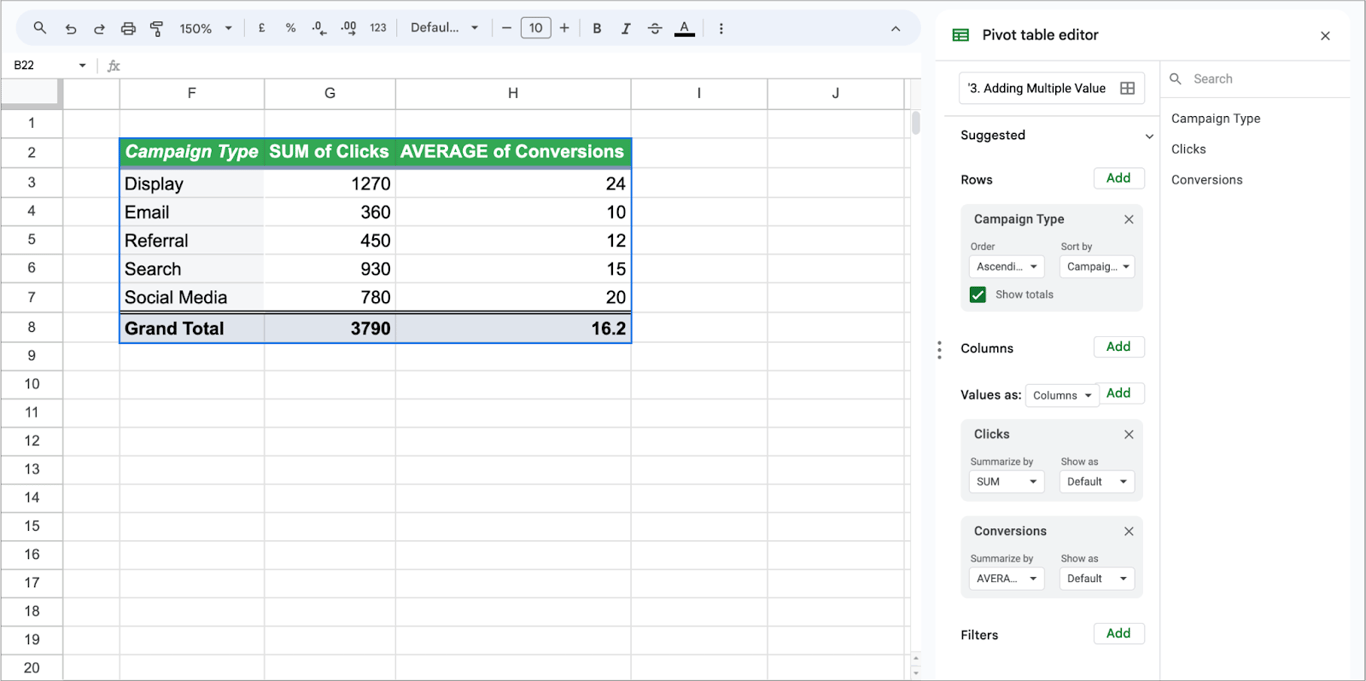The height and width of the screenshot is (681, 1366).
Task: Select column F header
Action: [192, 93]
